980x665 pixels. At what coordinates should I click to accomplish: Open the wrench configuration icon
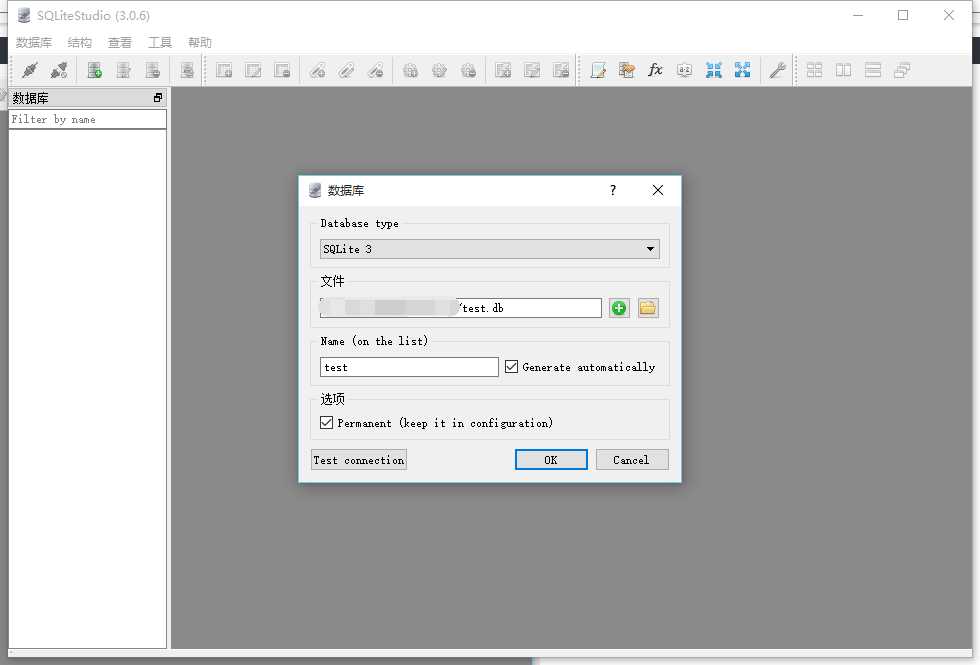click(x=777, y=70)
